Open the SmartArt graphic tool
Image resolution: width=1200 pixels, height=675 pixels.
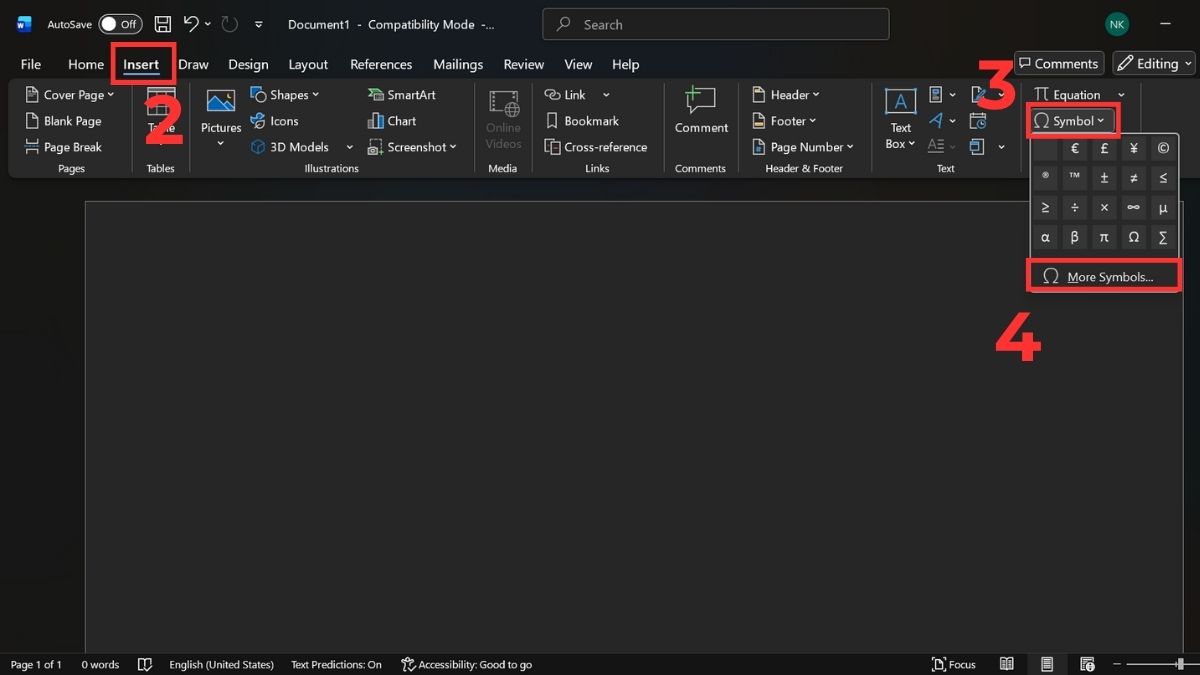(401, 95)
